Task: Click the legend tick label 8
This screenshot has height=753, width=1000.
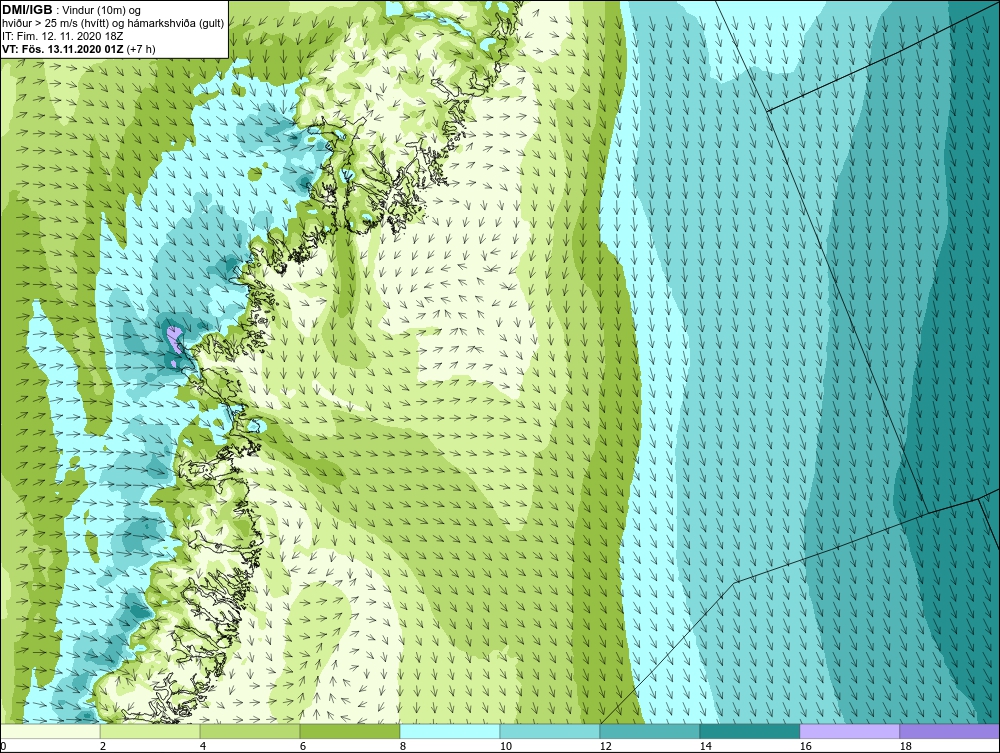Action: 402,746
